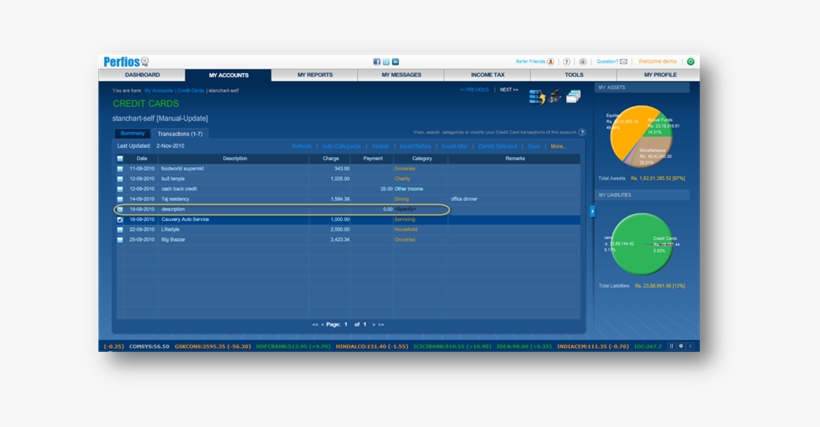Open the <Specify> category dropdown
Screen dimensions: 820x427
point(405,209)
